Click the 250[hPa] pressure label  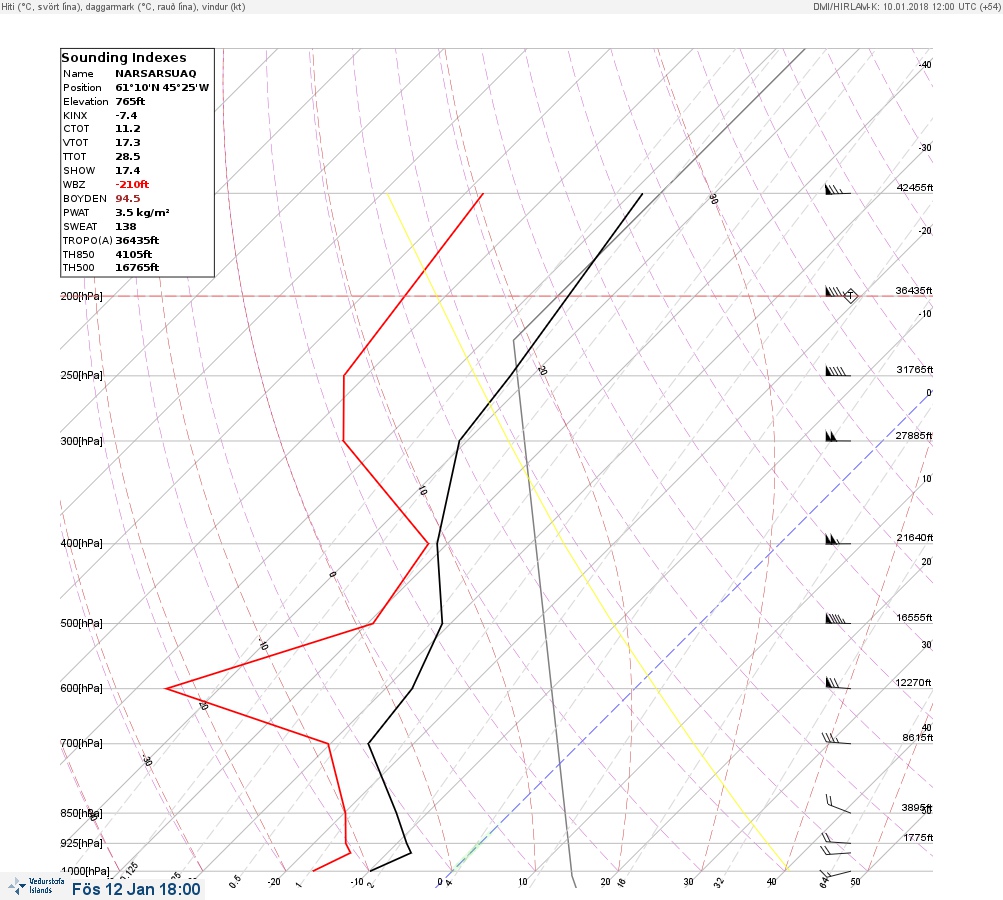pos(81,375)
